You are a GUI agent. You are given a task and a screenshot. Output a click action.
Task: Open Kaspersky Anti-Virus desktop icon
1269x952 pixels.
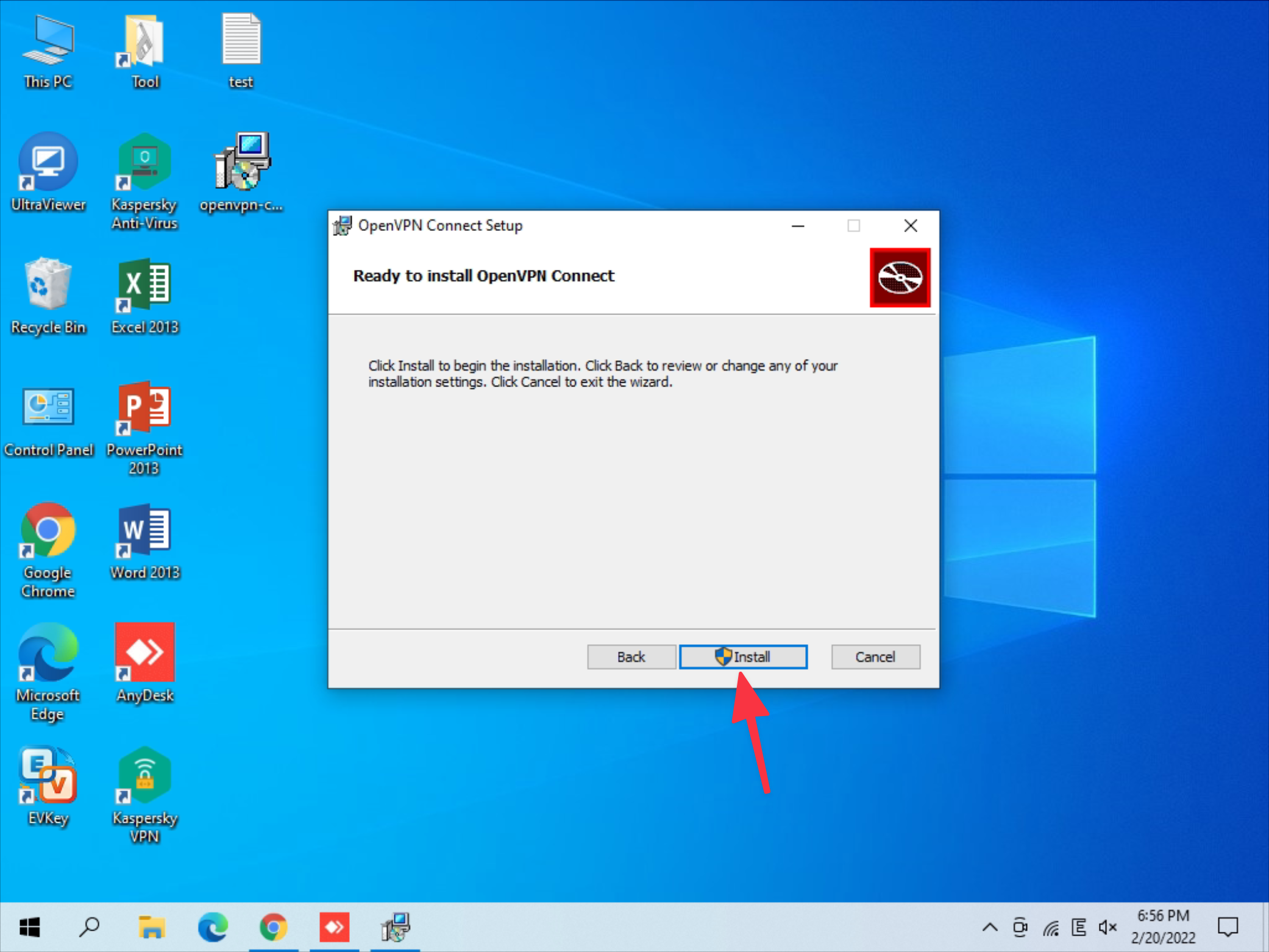pos(144,163)
